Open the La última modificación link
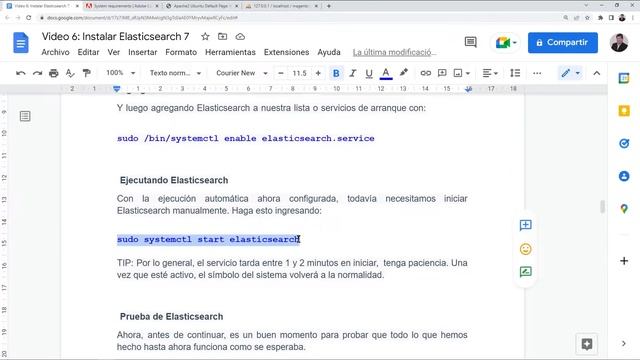Image resolution: width=640 pixels, height=360 pixels. point(394,52)
